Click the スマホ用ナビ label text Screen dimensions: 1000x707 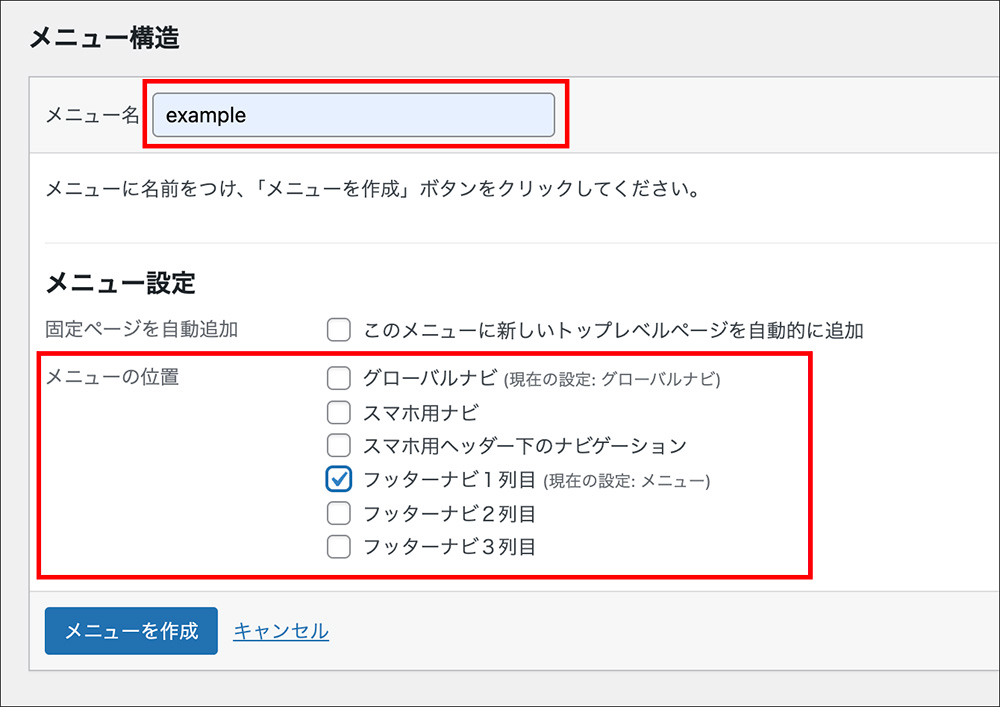click(x=421, y=412)
